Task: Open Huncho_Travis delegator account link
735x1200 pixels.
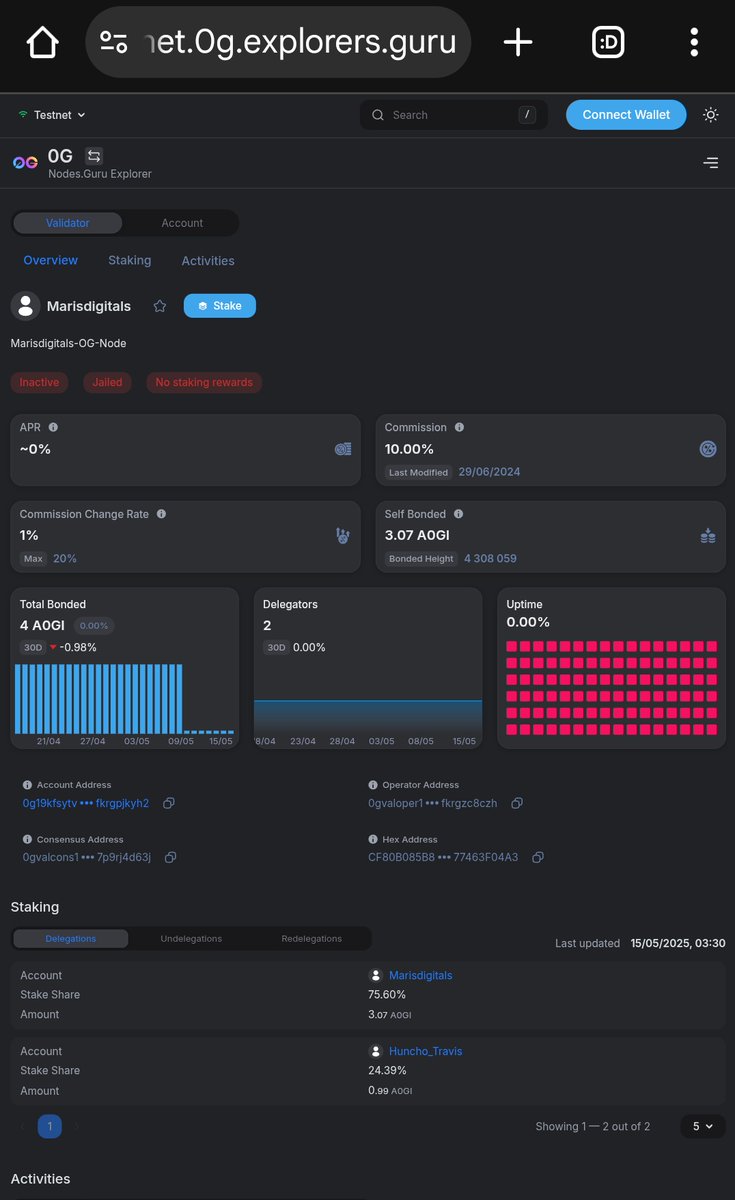Action: 425,1051
